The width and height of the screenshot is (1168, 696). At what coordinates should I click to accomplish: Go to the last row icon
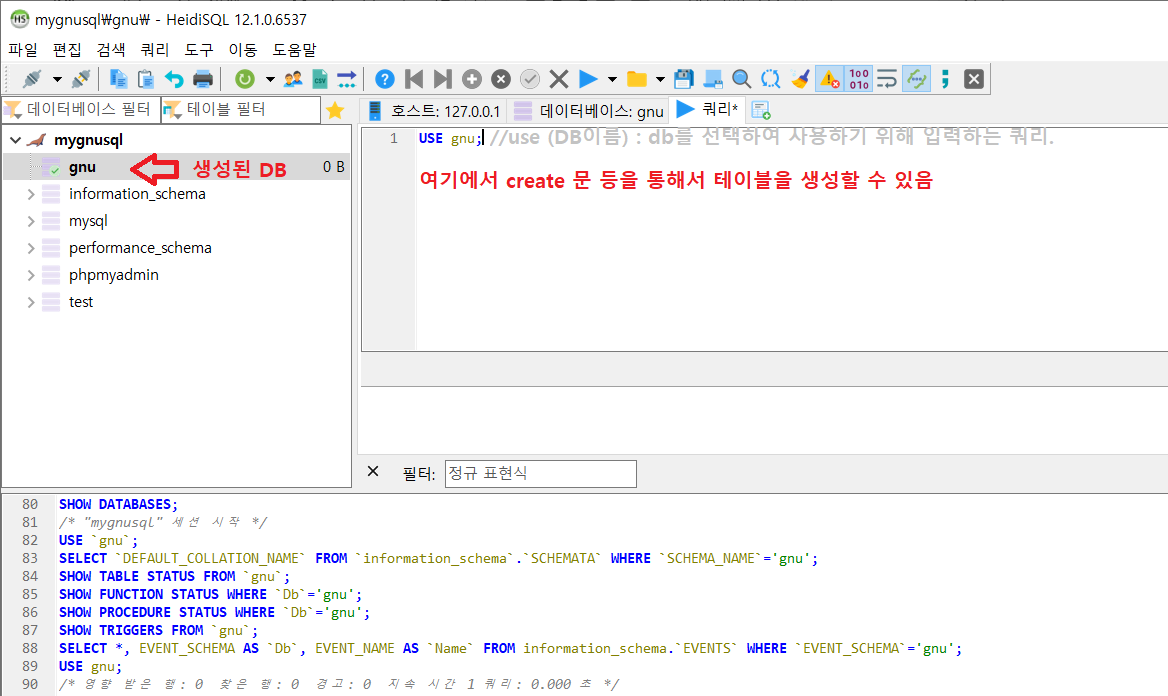pyautogui.click(x=442, y=79)
